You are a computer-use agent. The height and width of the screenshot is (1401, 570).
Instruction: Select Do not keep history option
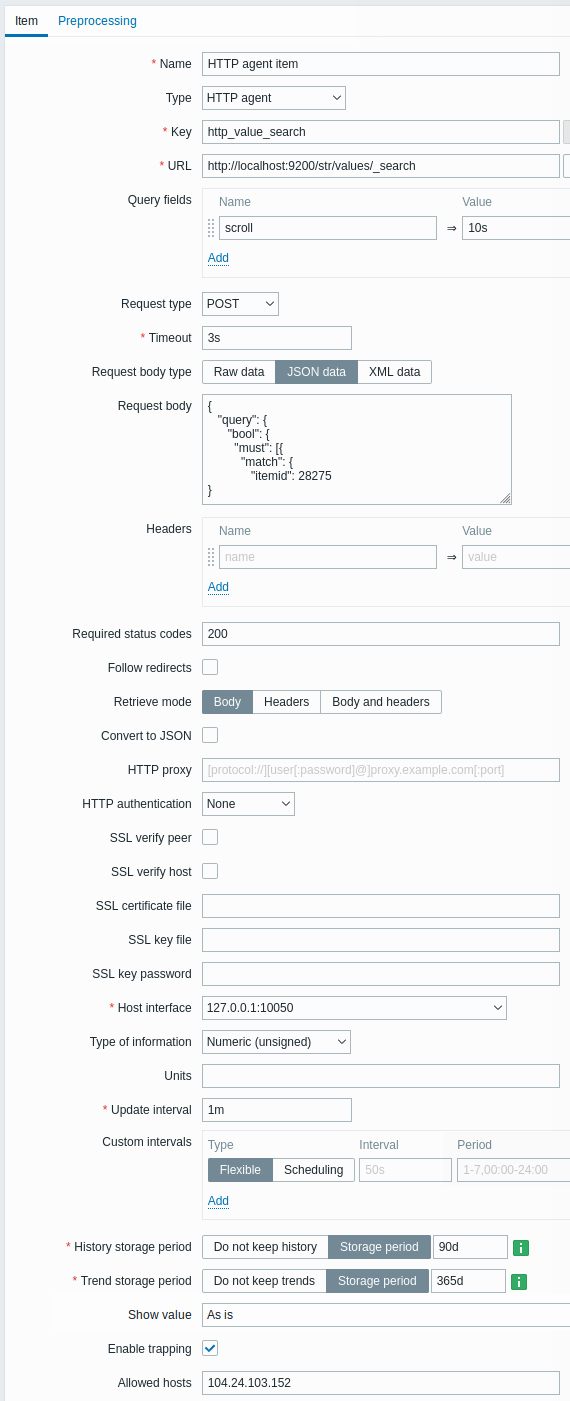coord(265,1247)
